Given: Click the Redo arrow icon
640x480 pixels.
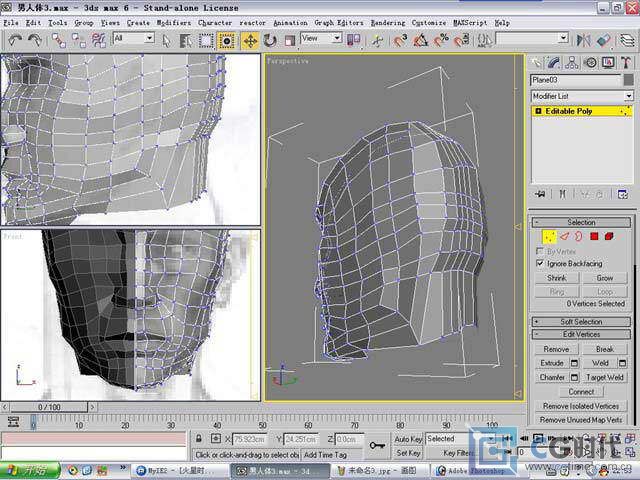Looking at the screenshot, I should tap(35, 40).
